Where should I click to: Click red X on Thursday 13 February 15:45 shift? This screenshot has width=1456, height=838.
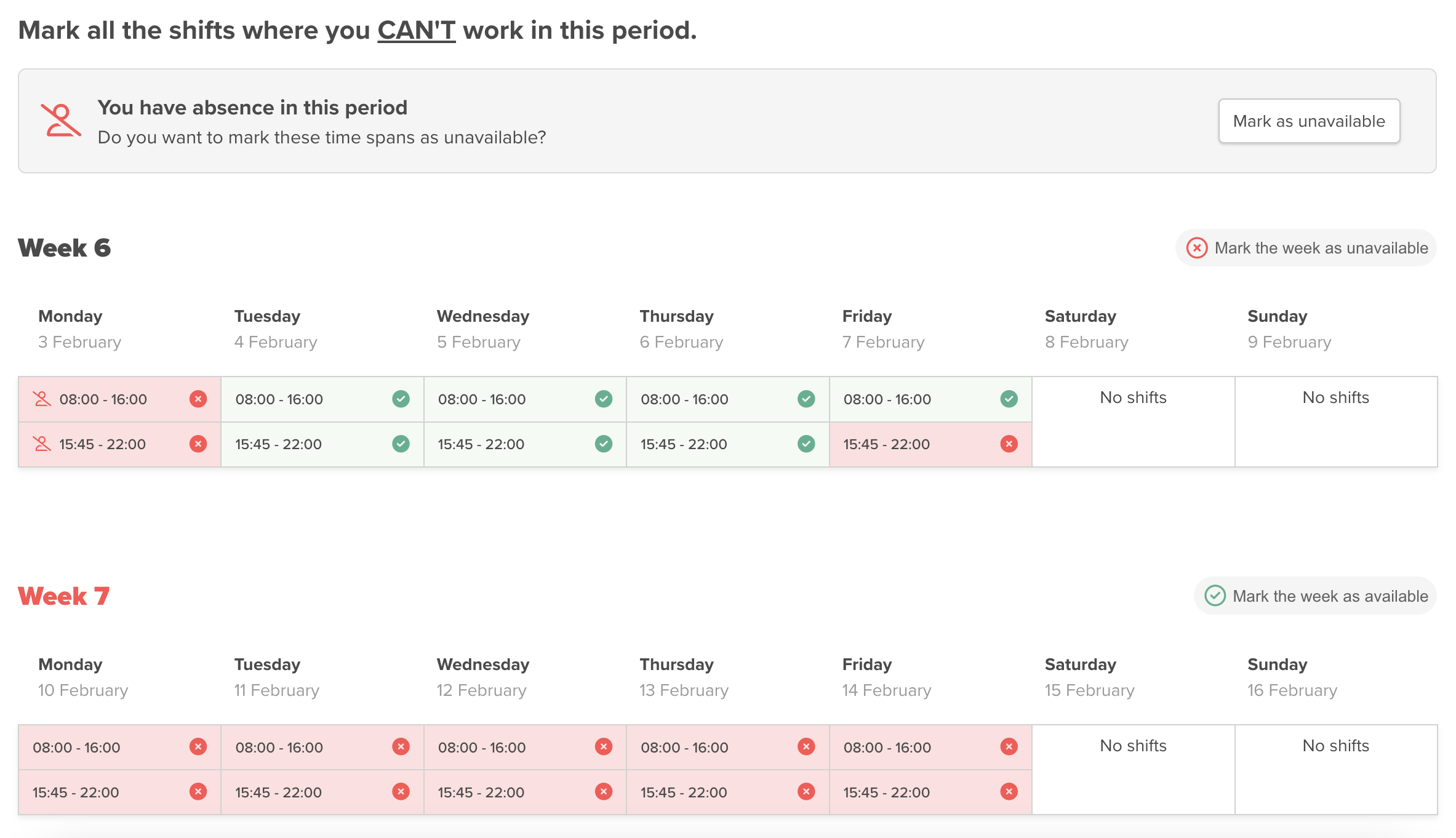tap(806, 792)
